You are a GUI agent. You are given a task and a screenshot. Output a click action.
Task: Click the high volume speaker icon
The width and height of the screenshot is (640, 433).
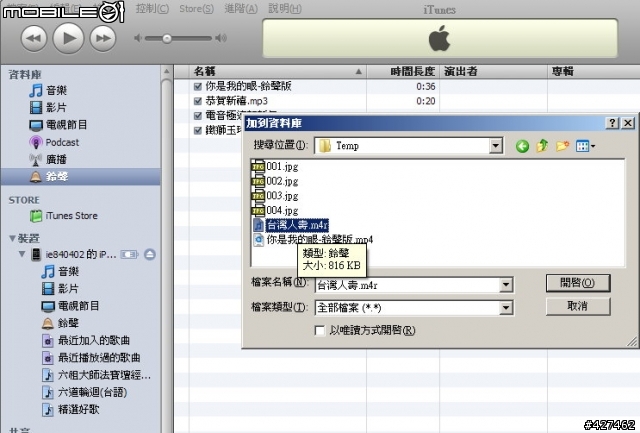221,38
